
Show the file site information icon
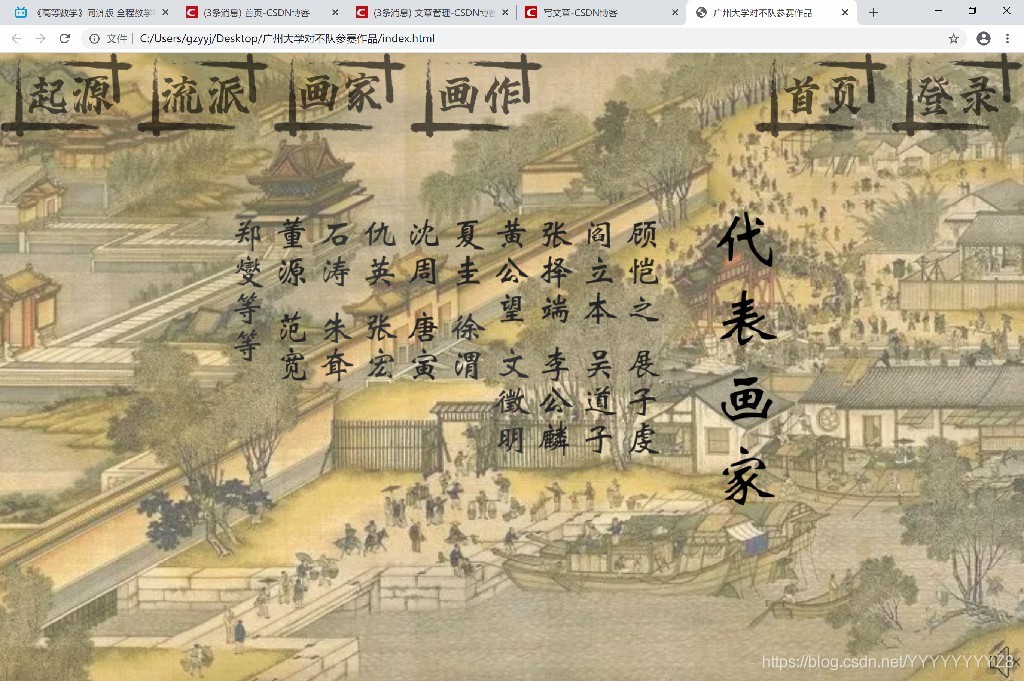click(94, 39)
